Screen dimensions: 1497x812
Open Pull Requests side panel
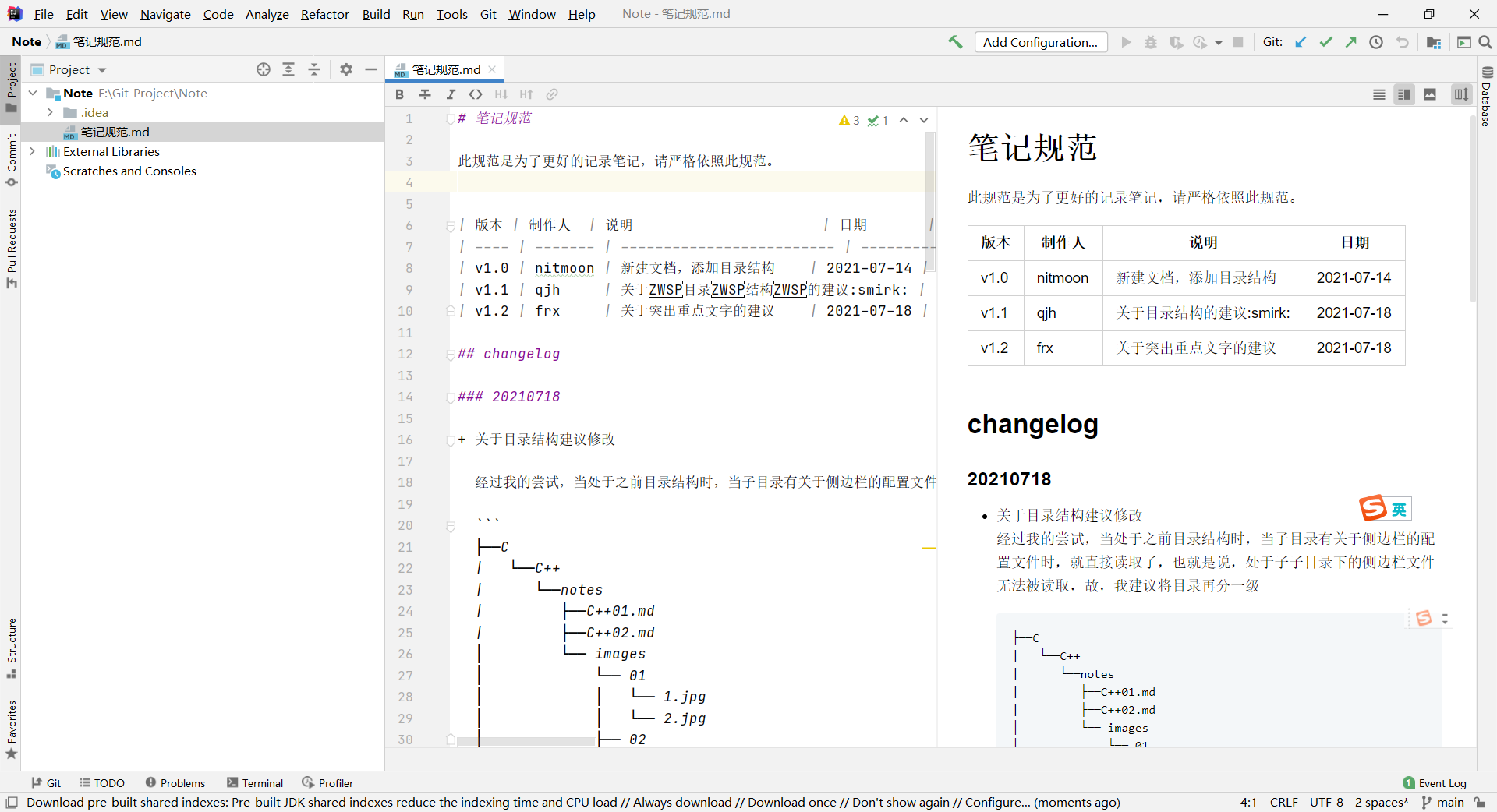tap(11, 249)
